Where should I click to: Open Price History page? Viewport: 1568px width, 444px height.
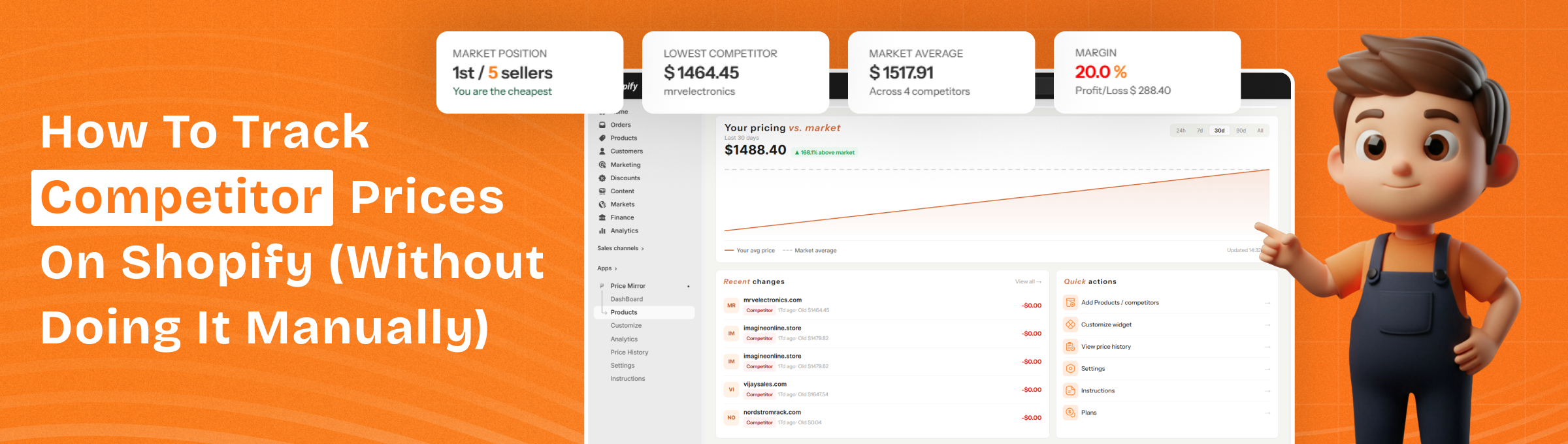(629, 352)
